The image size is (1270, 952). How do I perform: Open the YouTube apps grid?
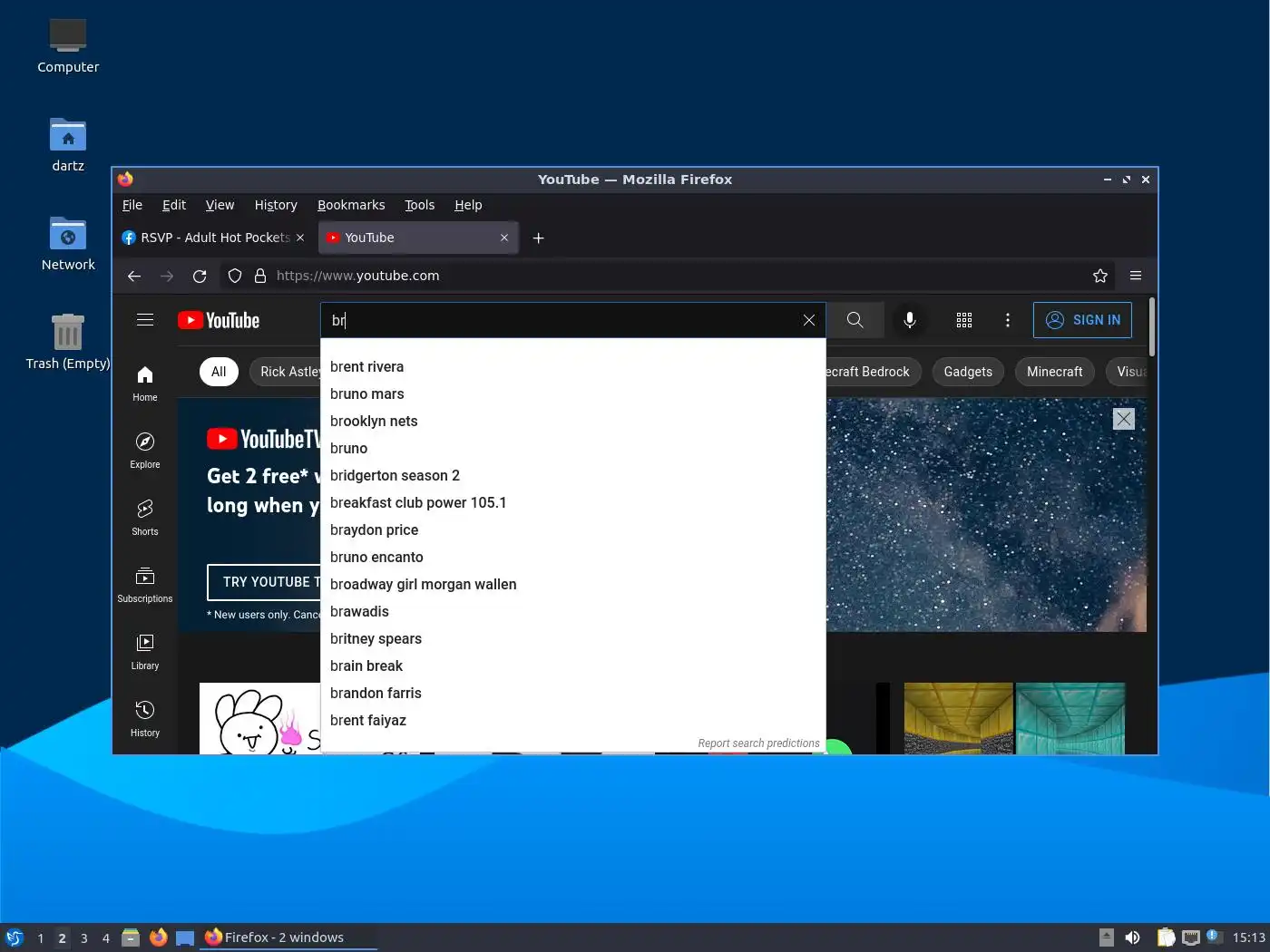[x=964, y=320]
